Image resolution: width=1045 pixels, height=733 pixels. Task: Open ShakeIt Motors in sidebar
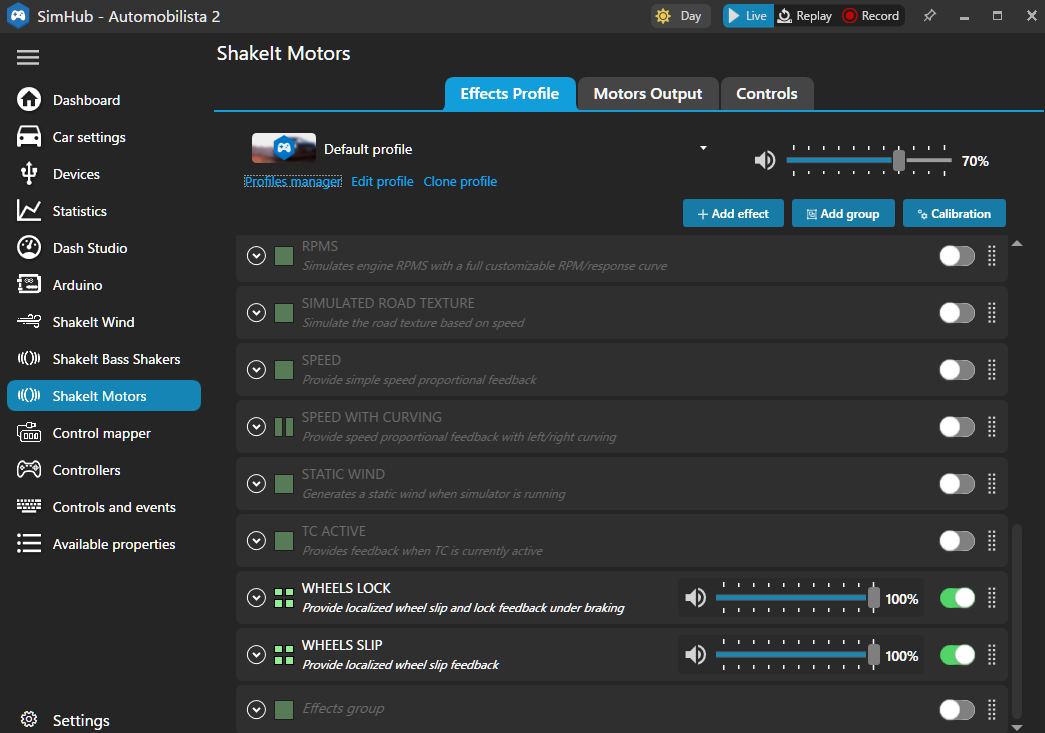click(x=104, y=396)
